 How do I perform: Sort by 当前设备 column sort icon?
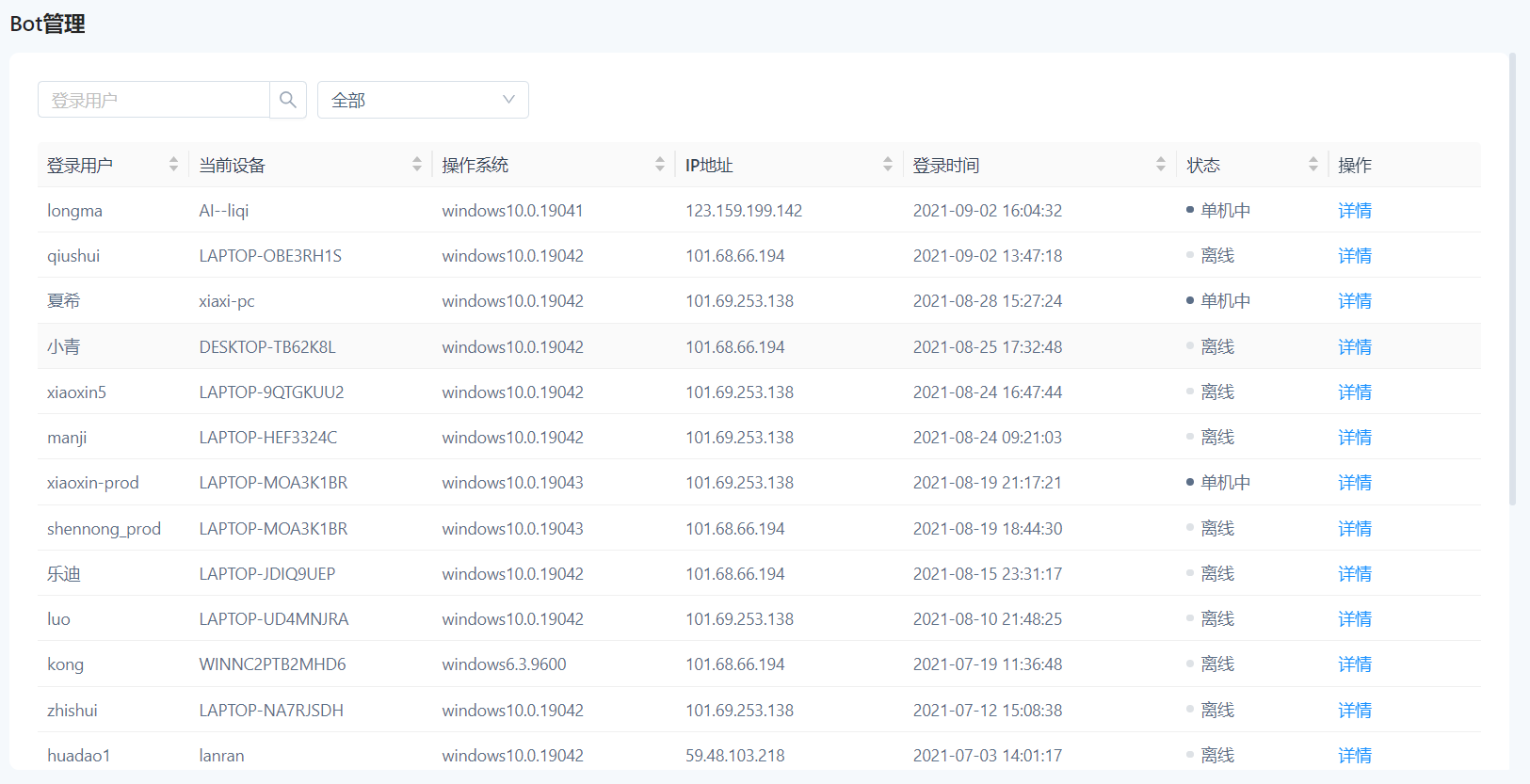[x=416, y=165]
